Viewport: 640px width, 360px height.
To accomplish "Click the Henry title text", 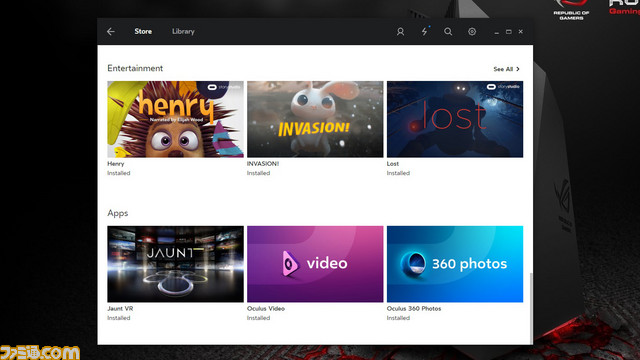I will 116,164.
